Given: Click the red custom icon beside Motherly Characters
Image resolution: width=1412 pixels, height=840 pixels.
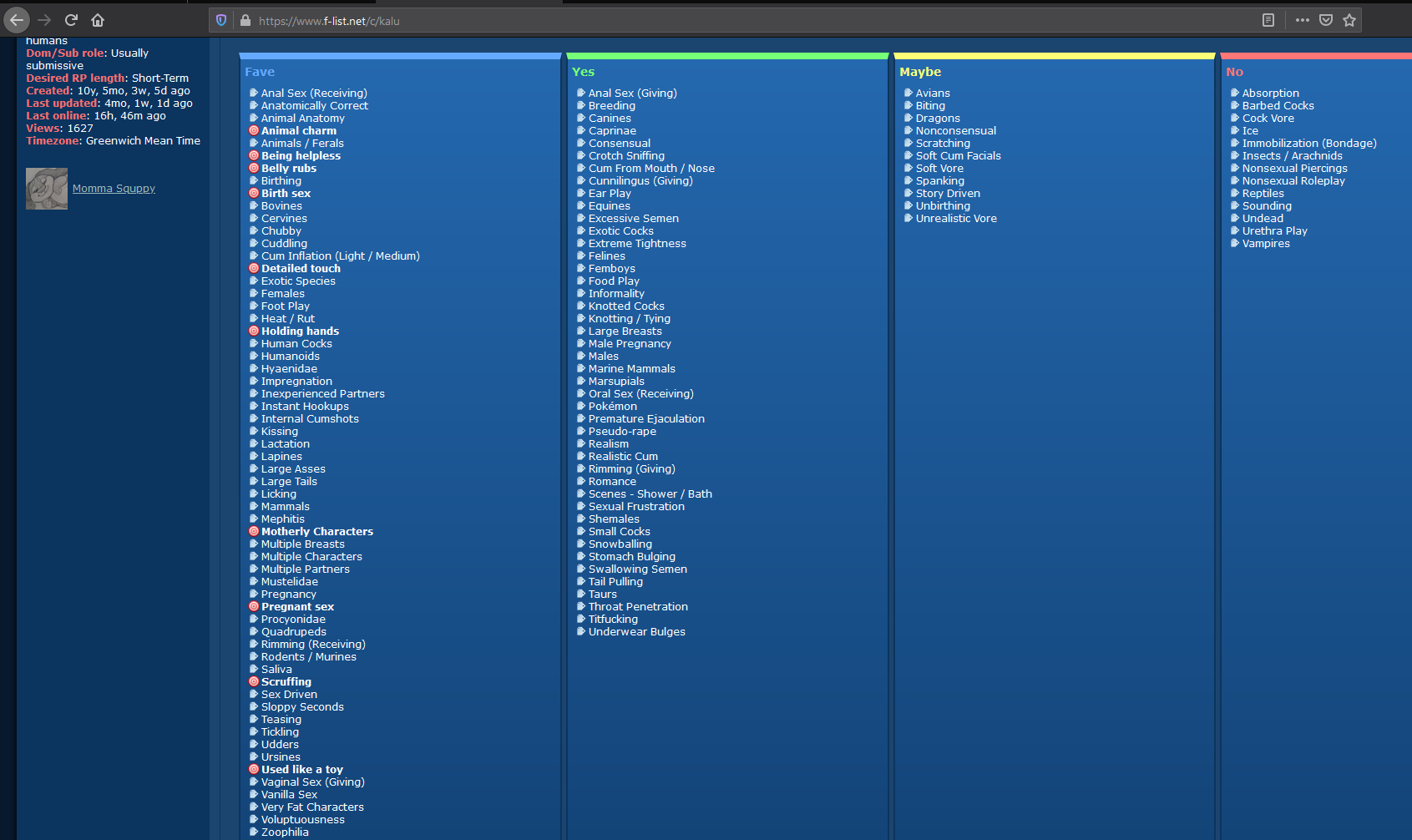Looking at the screenshot, I should tap(254, 531).
